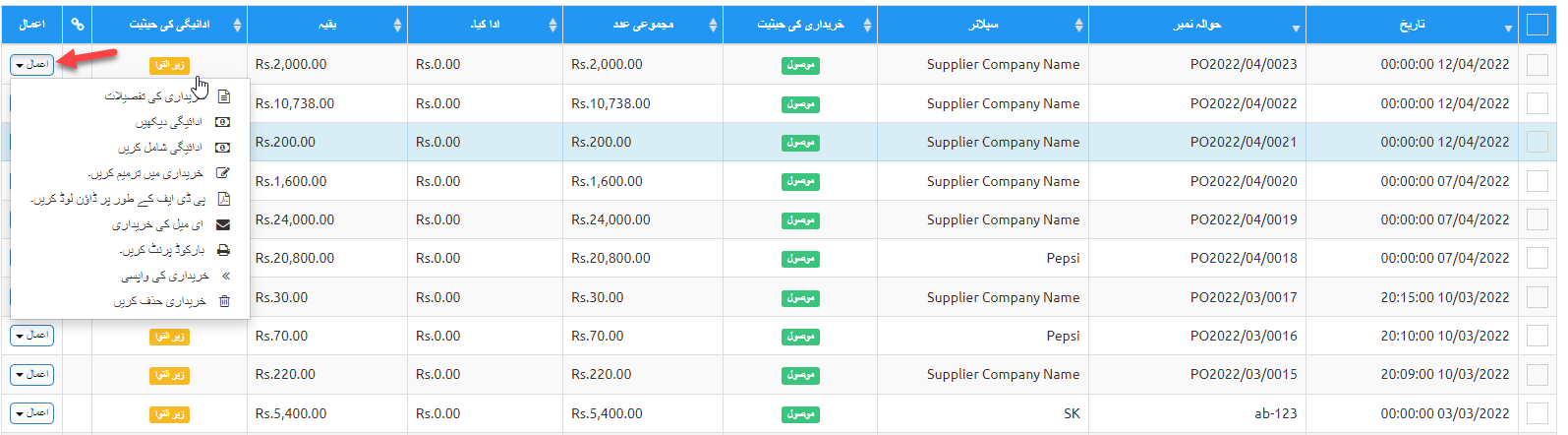1568x435 pixels.
Task: Expand actions dropdown for Rs.5,400.00 row
Action: (32, 413)
